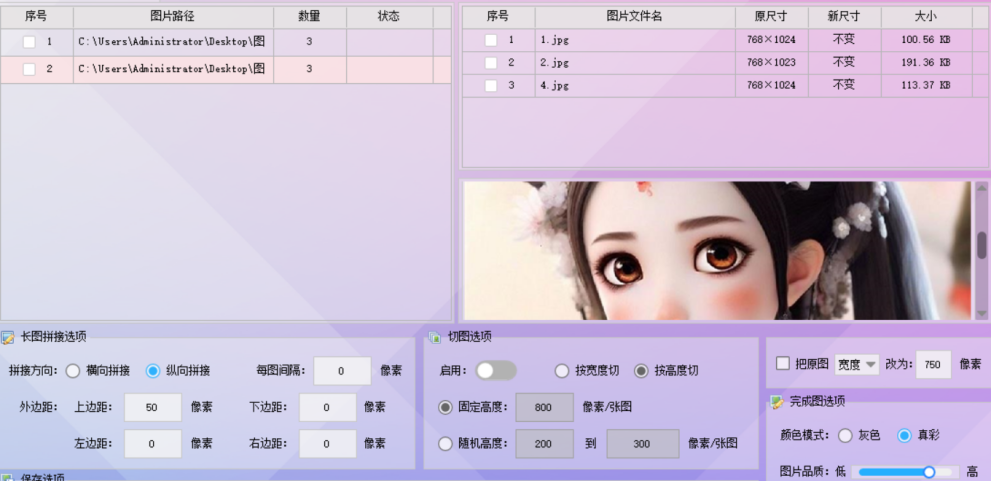Click the 图片文件名 column header
The width and height of the screenshot is (992, 482).
635,17
